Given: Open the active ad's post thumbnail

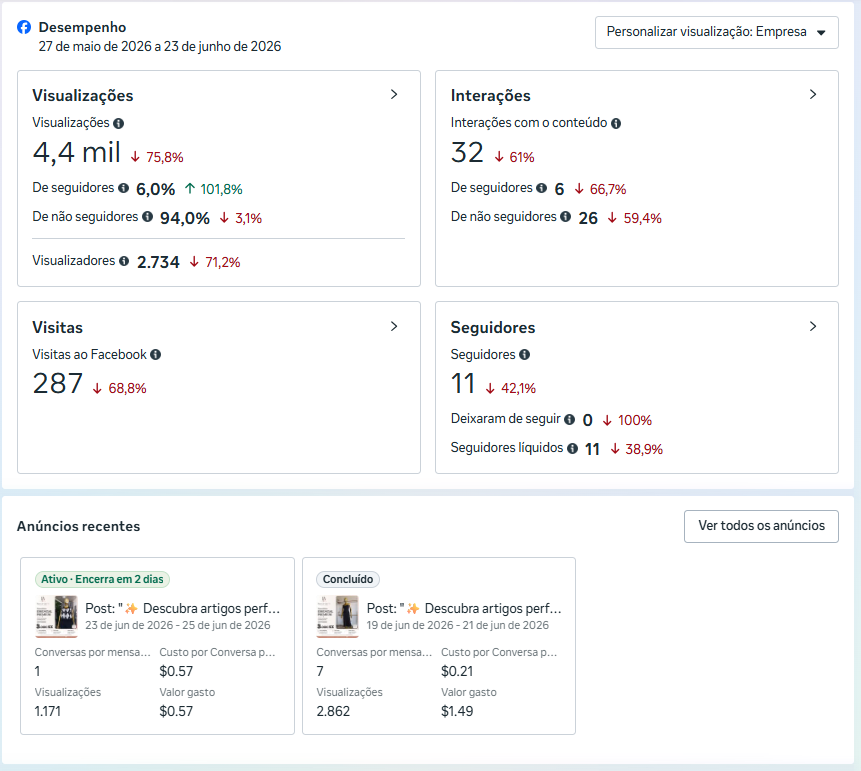Looking at the screenshot, I should 57,616.
